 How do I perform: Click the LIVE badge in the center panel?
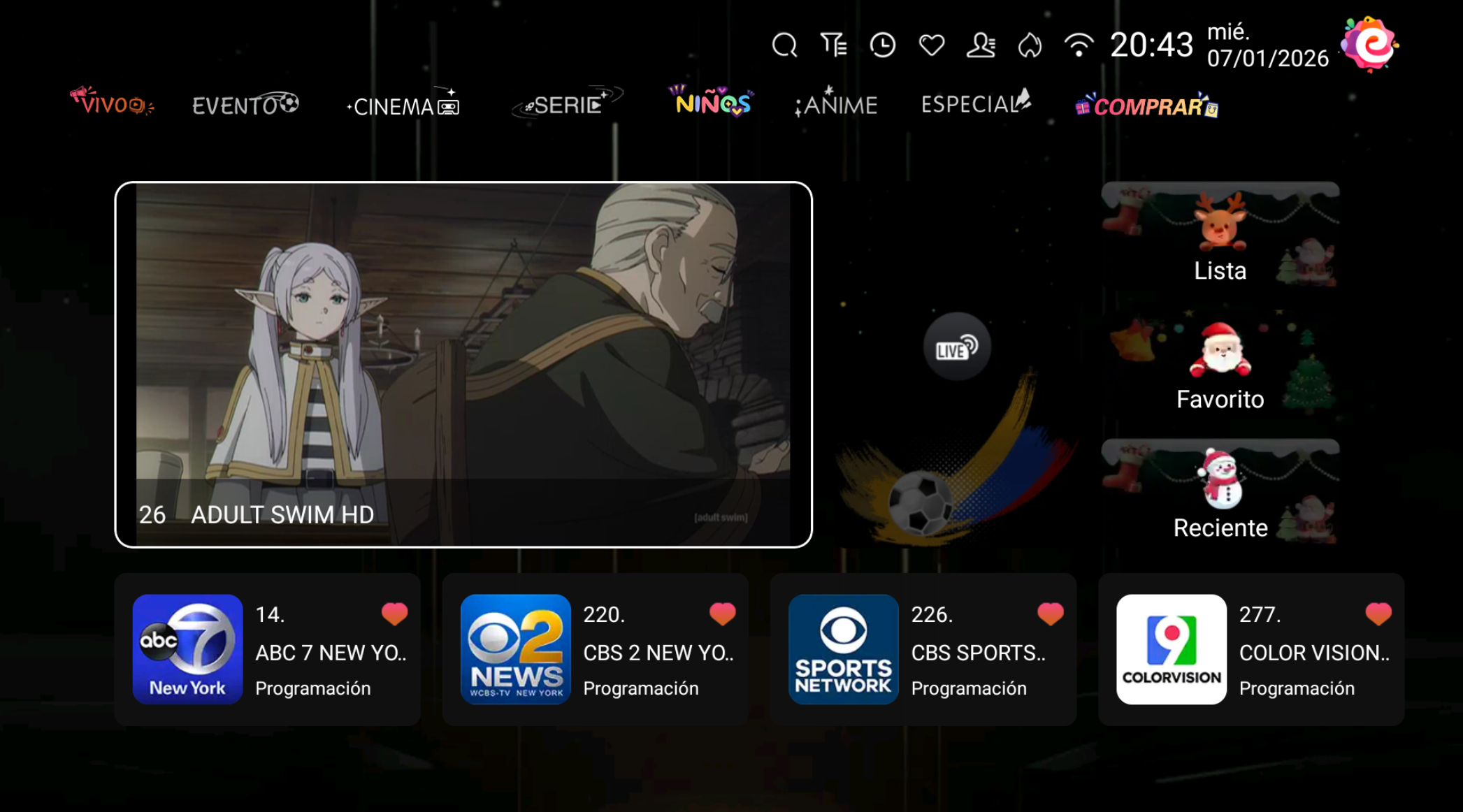tap(957, 348)
